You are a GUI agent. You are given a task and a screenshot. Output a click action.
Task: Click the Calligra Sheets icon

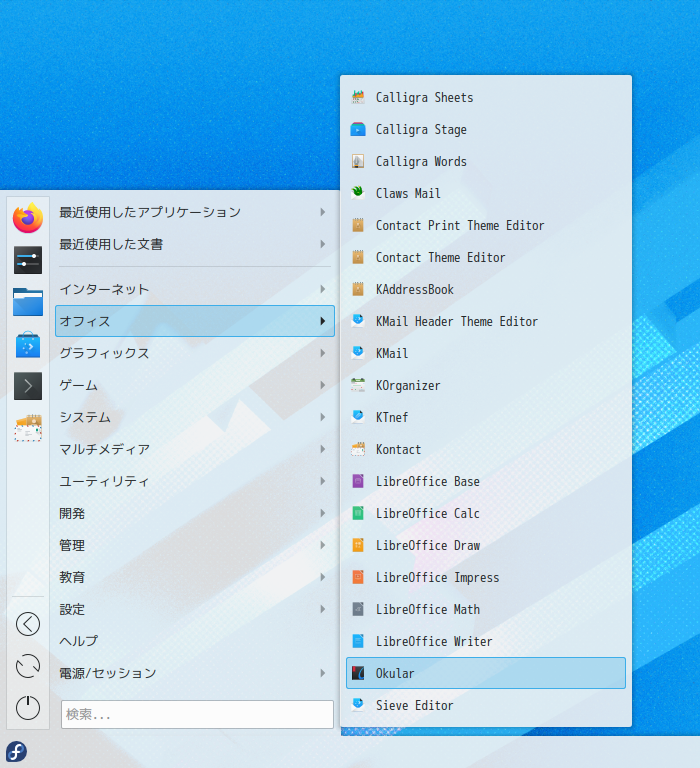[x=358, y=97]
